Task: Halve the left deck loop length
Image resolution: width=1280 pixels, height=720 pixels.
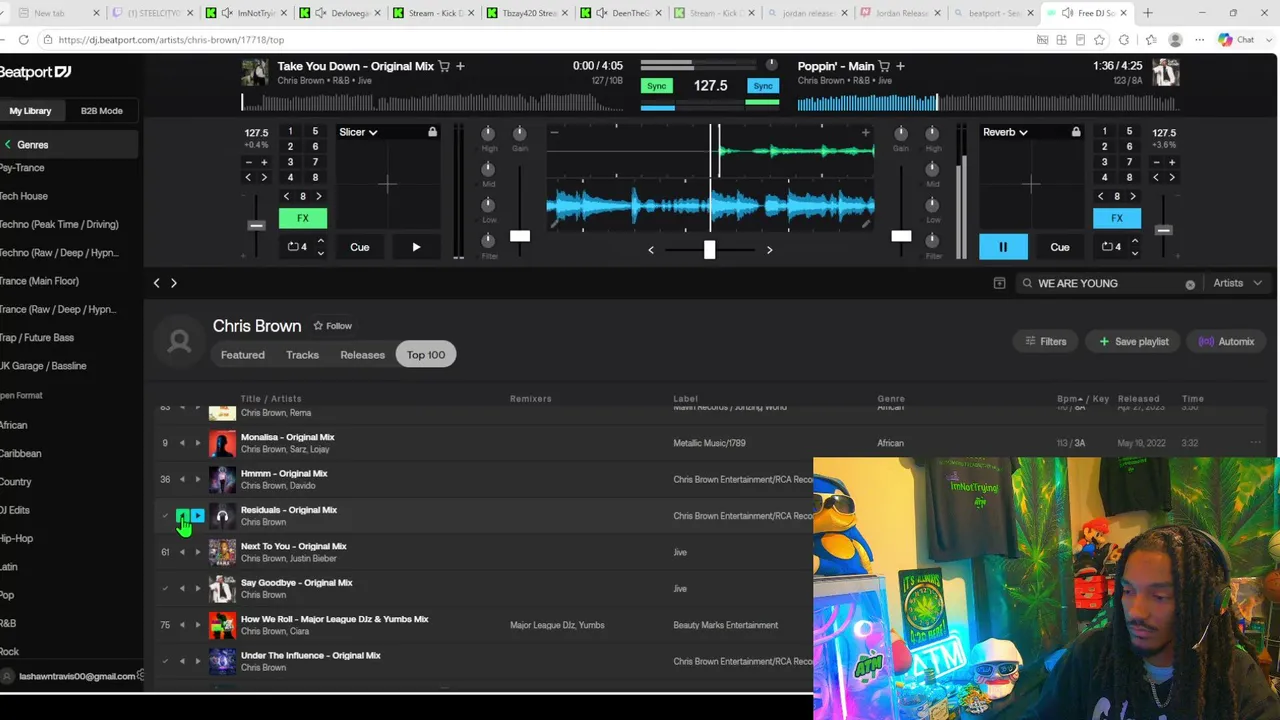Action: (x=286, y=197)
